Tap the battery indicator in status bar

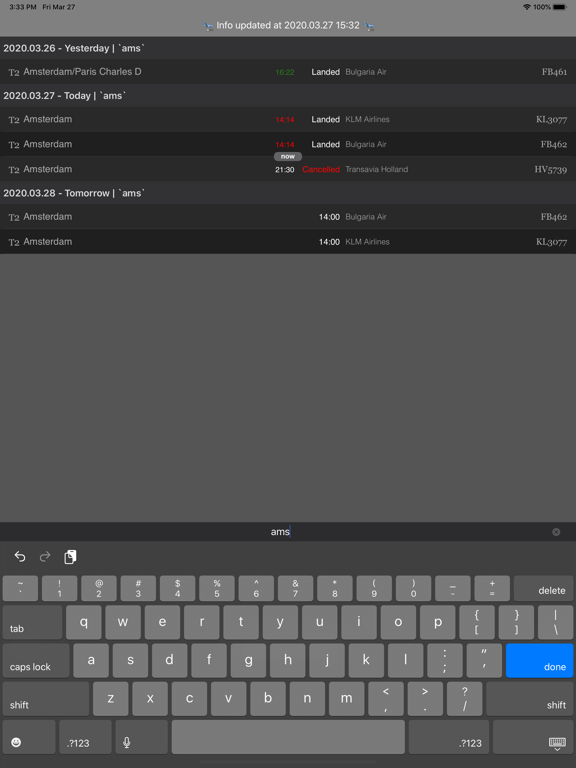tap(559, 7)
